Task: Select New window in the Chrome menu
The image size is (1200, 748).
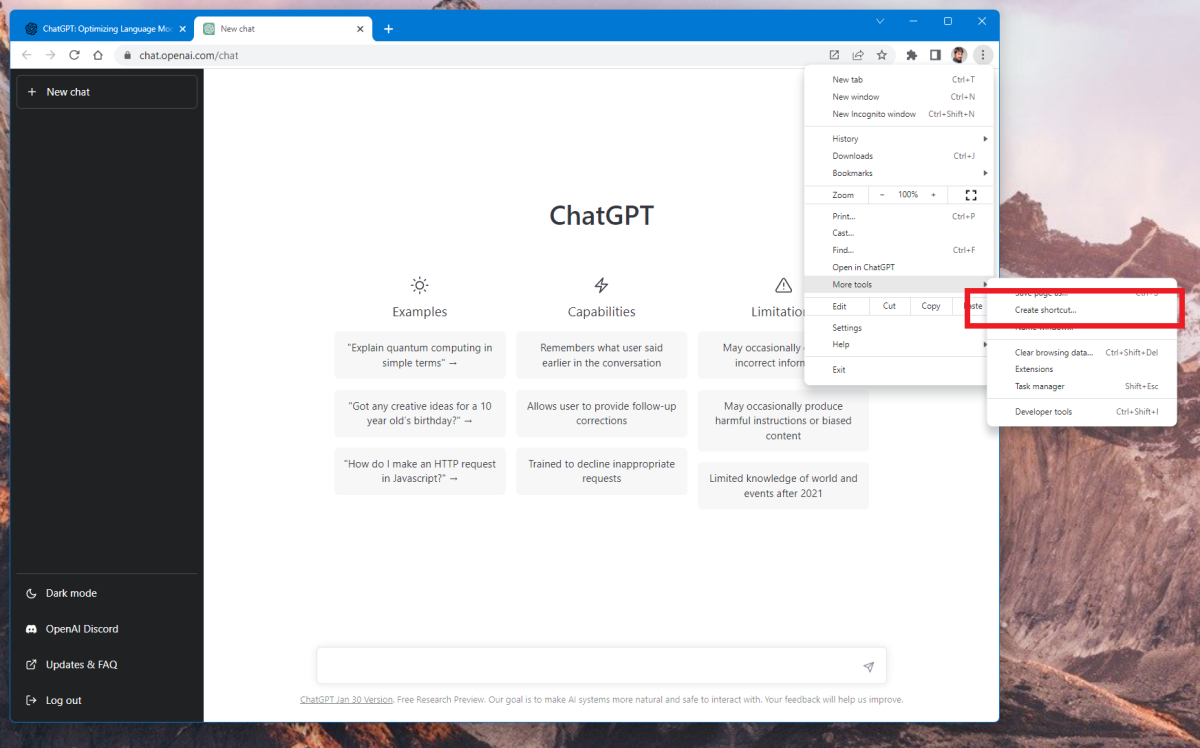Action: click(x=899, y=97)
